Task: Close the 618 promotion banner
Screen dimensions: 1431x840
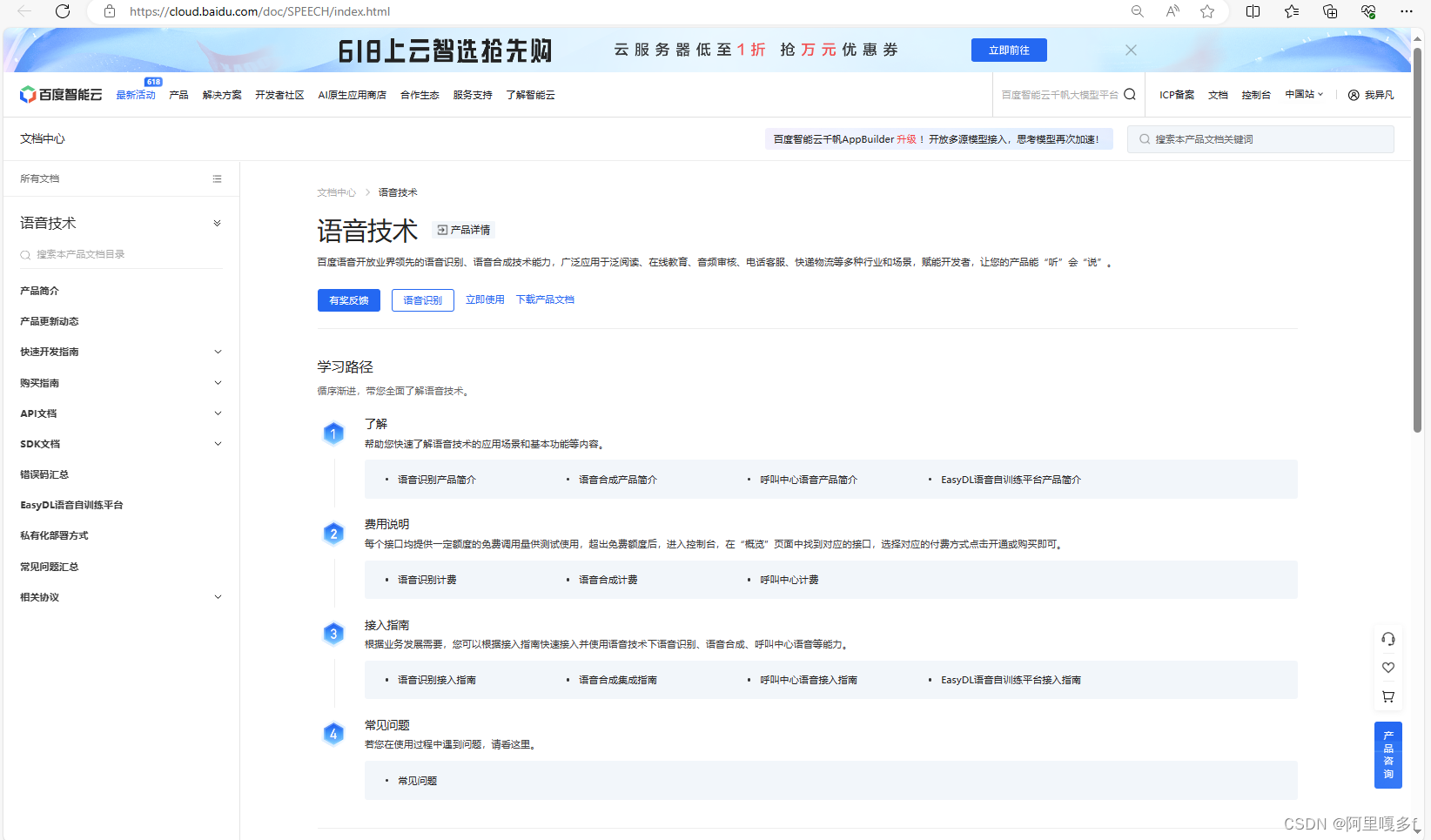Action: click(x=1131, y=50)
